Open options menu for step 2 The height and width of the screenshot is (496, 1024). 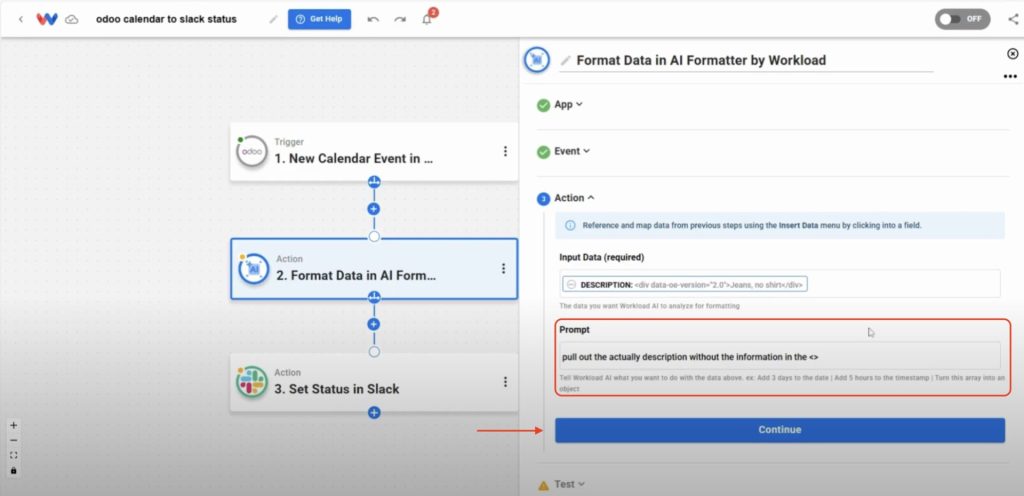pyautogui.click(x=504, y=268)
